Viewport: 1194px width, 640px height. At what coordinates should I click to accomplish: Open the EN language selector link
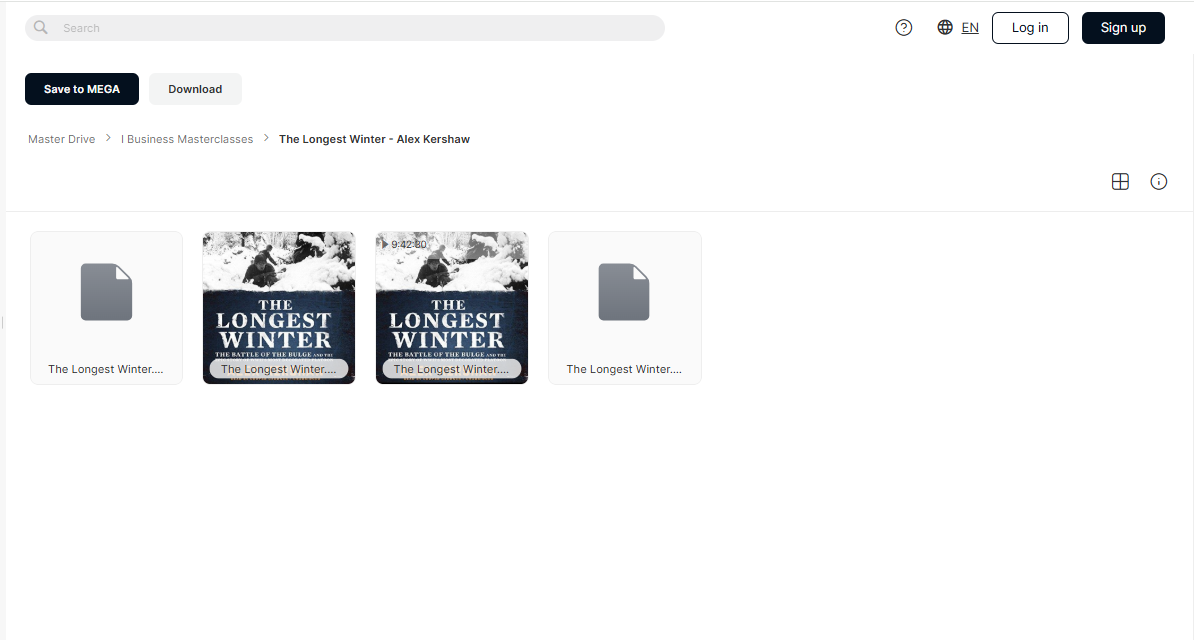970,28
